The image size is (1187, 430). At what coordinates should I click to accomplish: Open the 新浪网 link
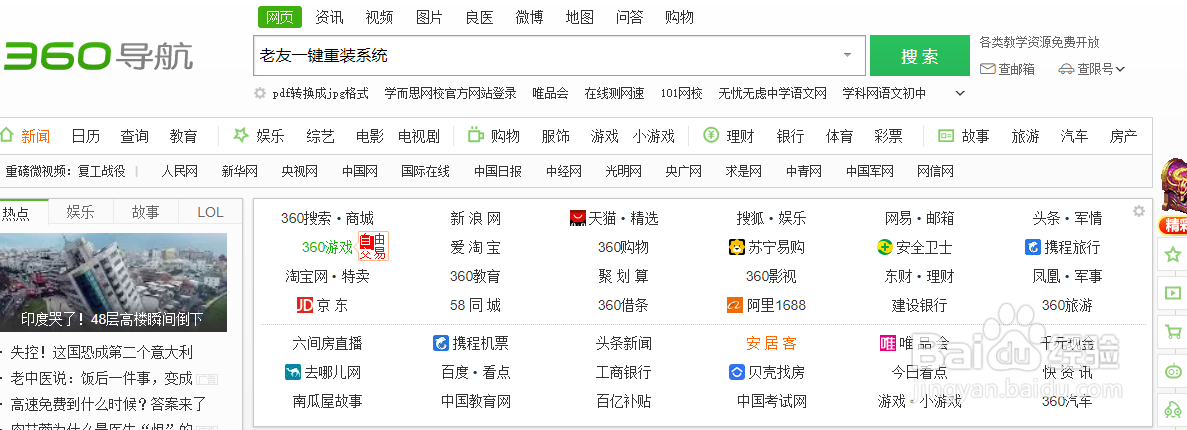475,218
